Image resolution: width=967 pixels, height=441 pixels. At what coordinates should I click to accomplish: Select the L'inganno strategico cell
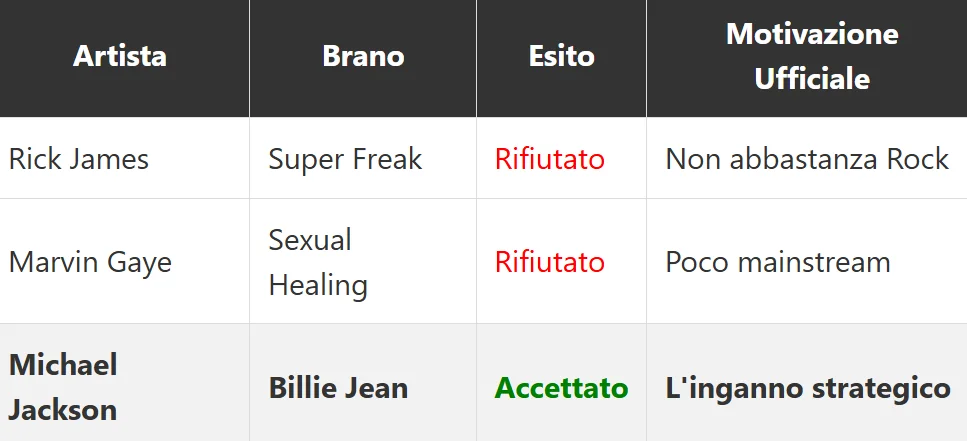(x=807, y=388)
